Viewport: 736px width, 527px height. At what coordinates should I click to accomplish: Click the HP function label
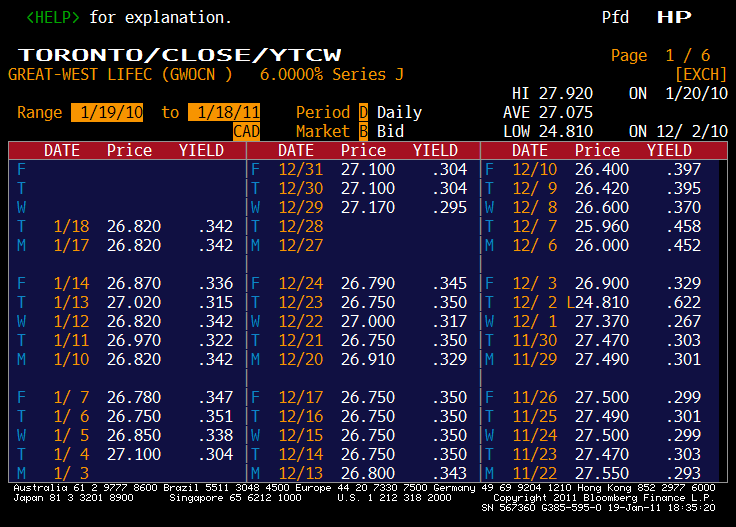click(x=673, y=18)
